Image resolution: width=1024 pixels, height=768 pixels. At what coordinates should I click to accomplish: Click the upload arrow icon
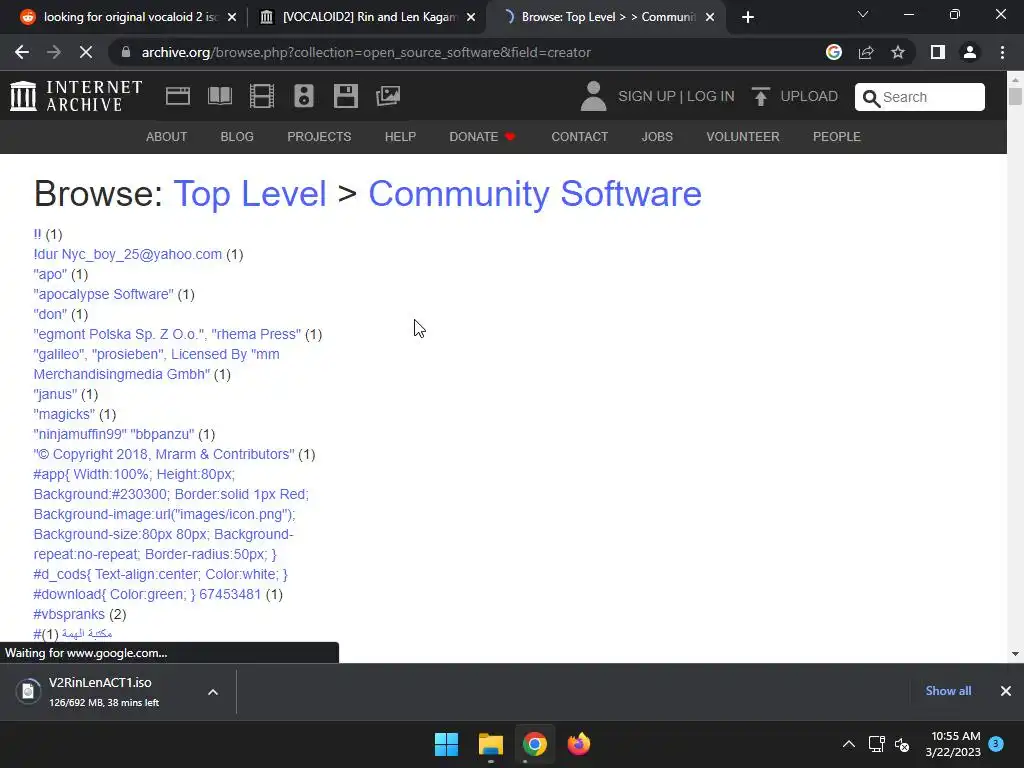[x=760, y=96]
